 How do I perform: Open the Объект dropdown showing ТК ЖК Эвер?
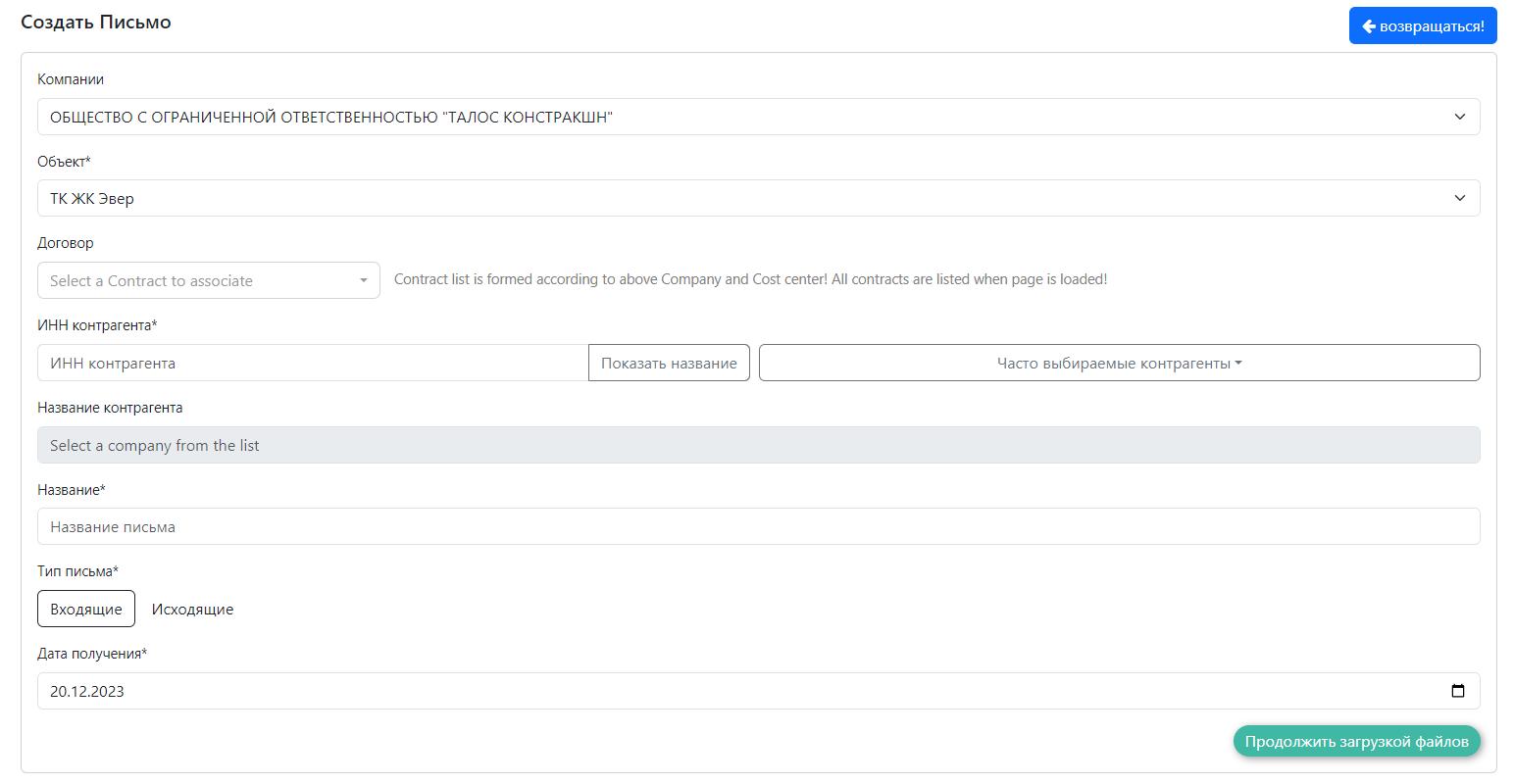coord(758,198)
